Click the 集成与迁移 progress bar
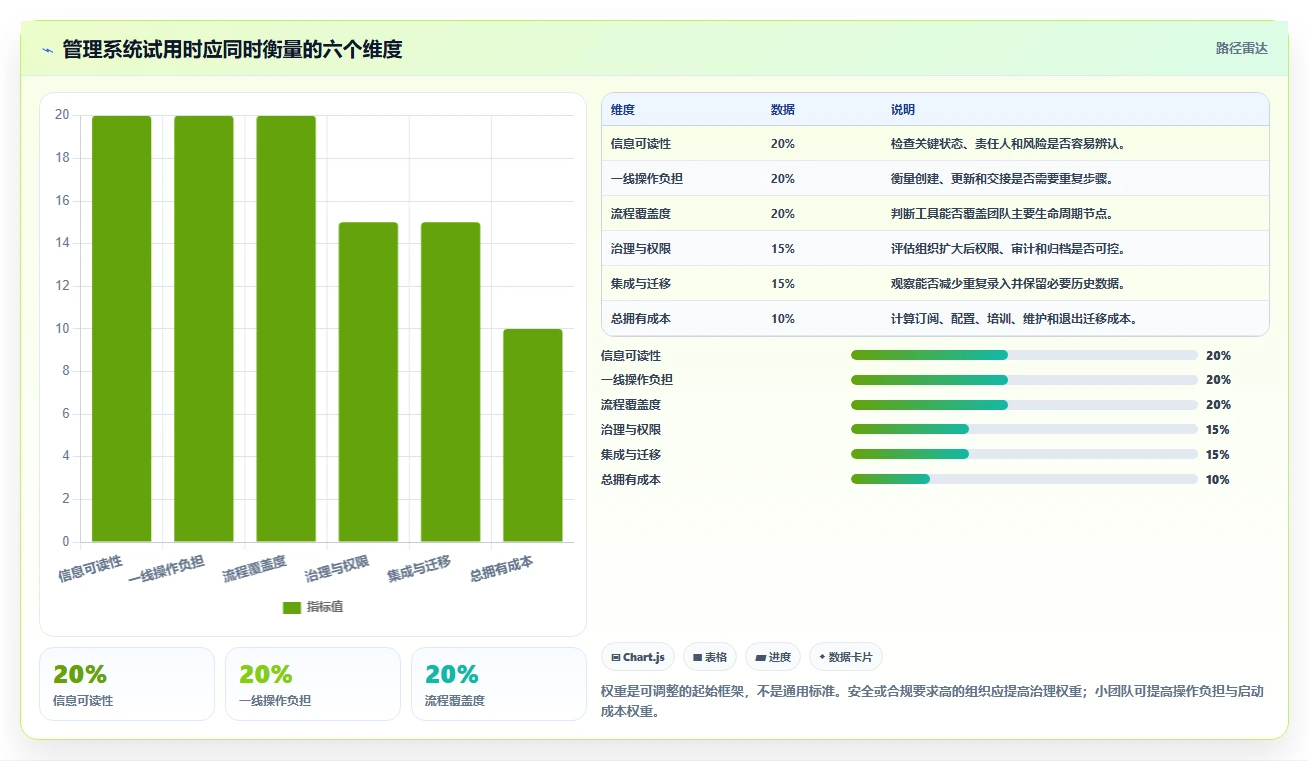The image size is (1309, 761). click(x=1024, y=454)
